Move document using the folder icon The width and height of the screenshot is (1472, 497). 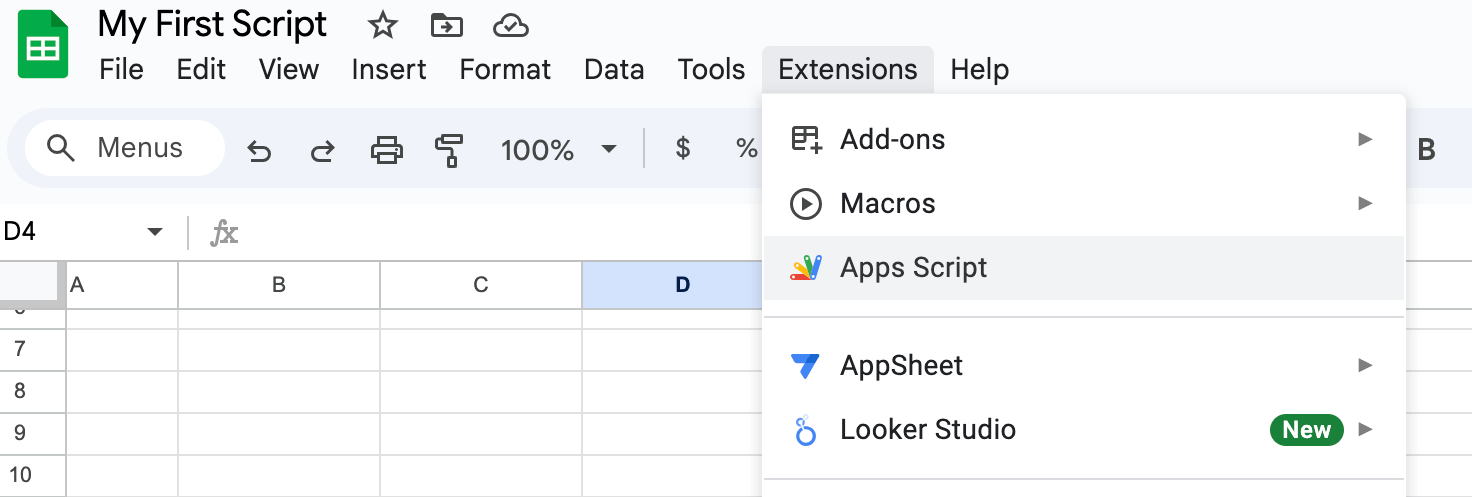click(446, 26)
